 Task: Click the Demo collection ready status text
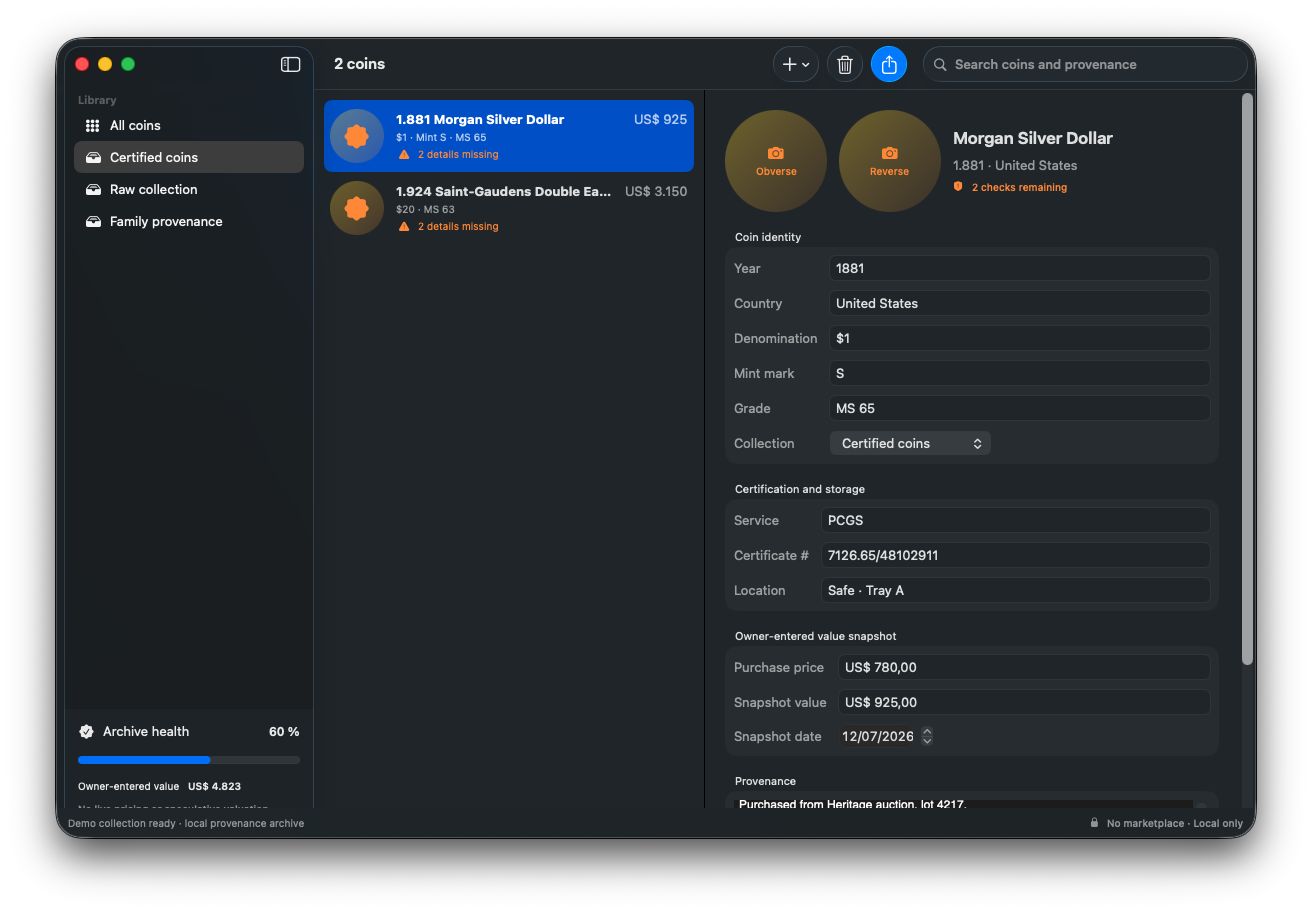(186, 823)
